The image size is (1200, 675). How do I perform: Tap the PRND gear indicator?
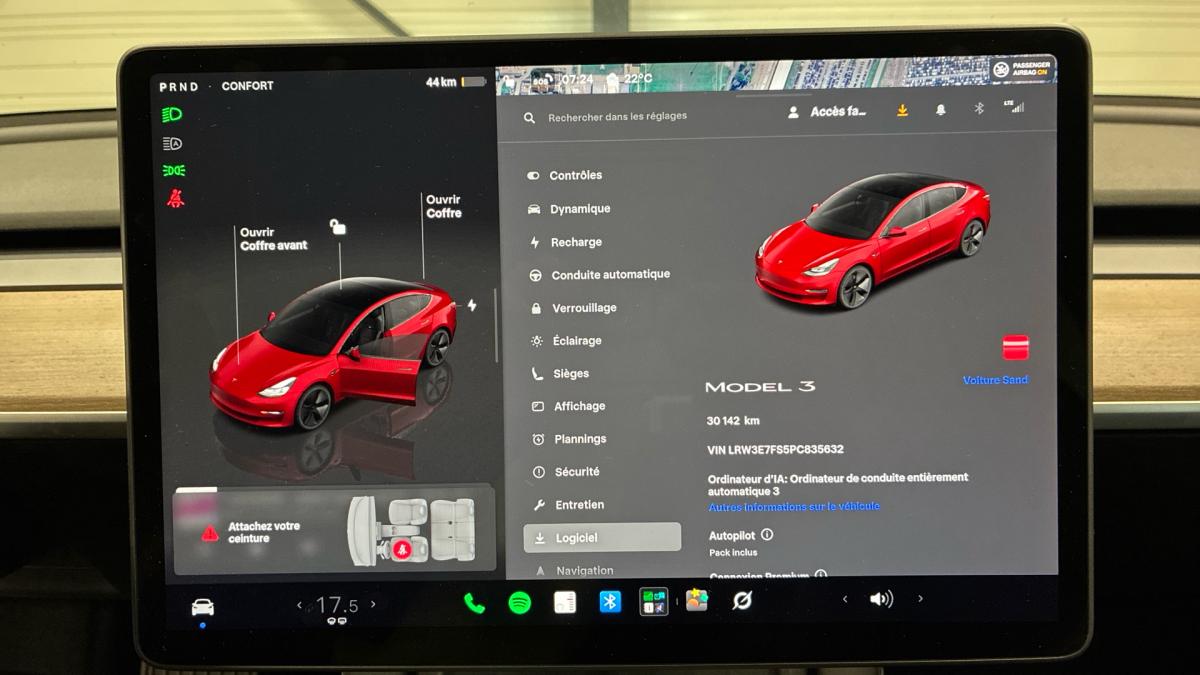(179, 87)
